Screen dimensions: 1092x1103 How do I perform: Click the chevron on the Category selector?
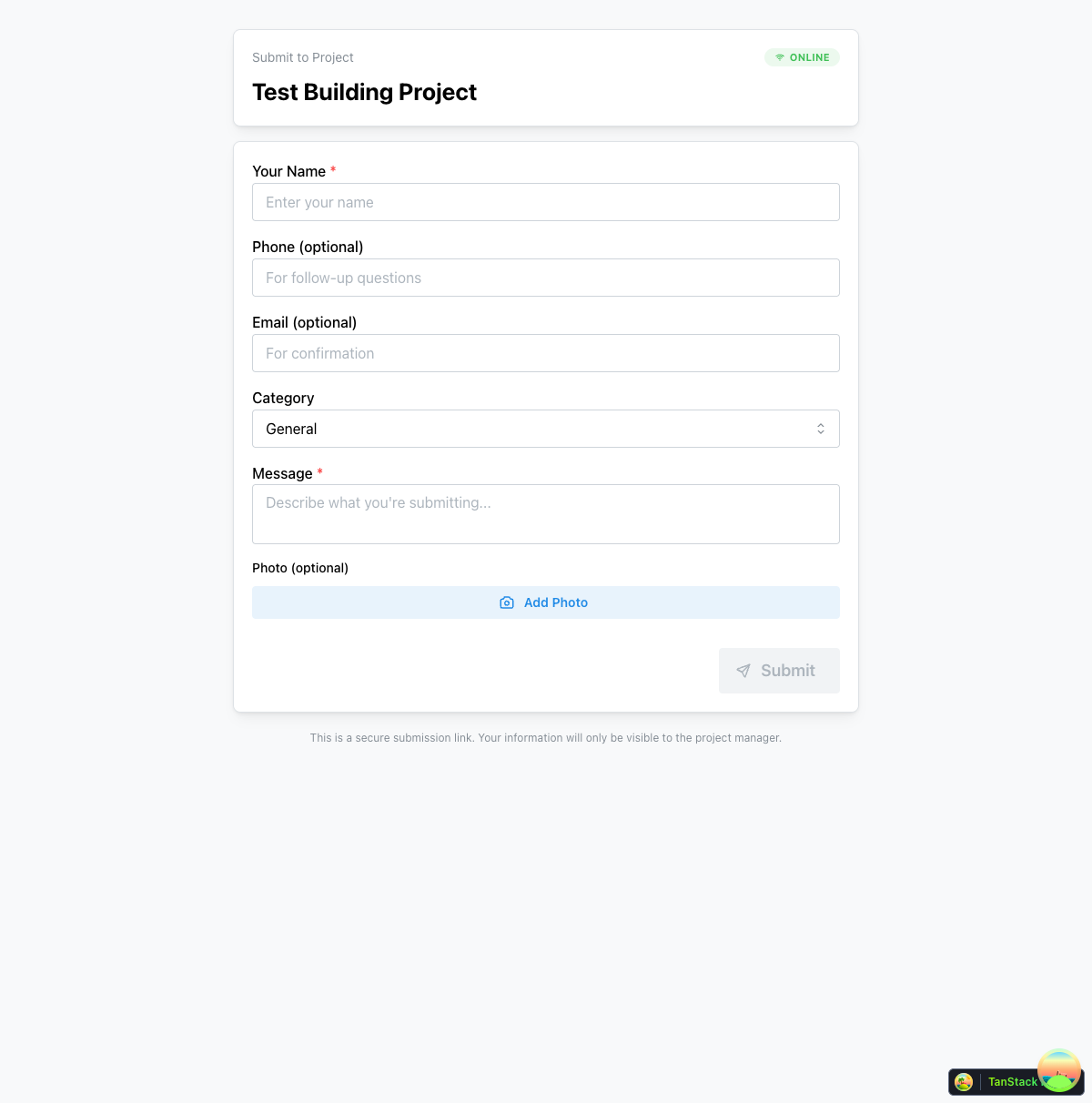(820, 429)
